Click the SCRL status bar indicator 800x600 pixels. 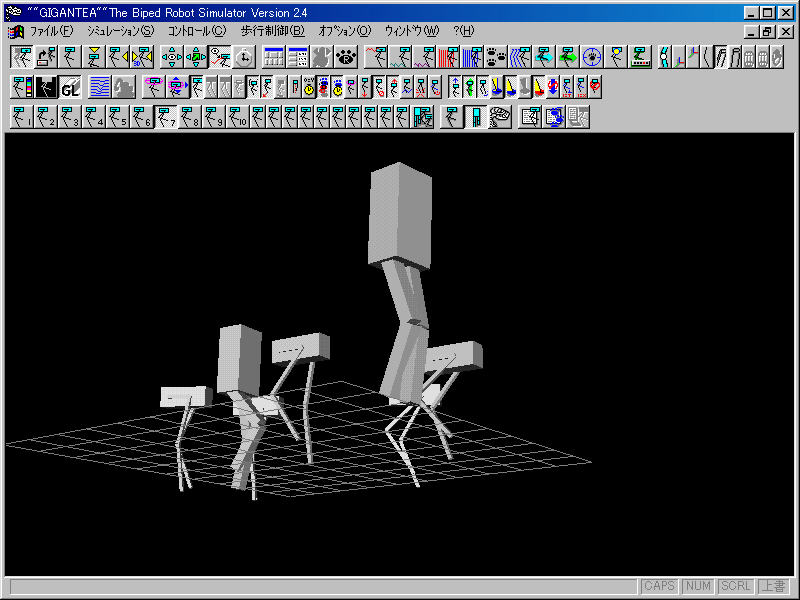[x=736, y=586]
